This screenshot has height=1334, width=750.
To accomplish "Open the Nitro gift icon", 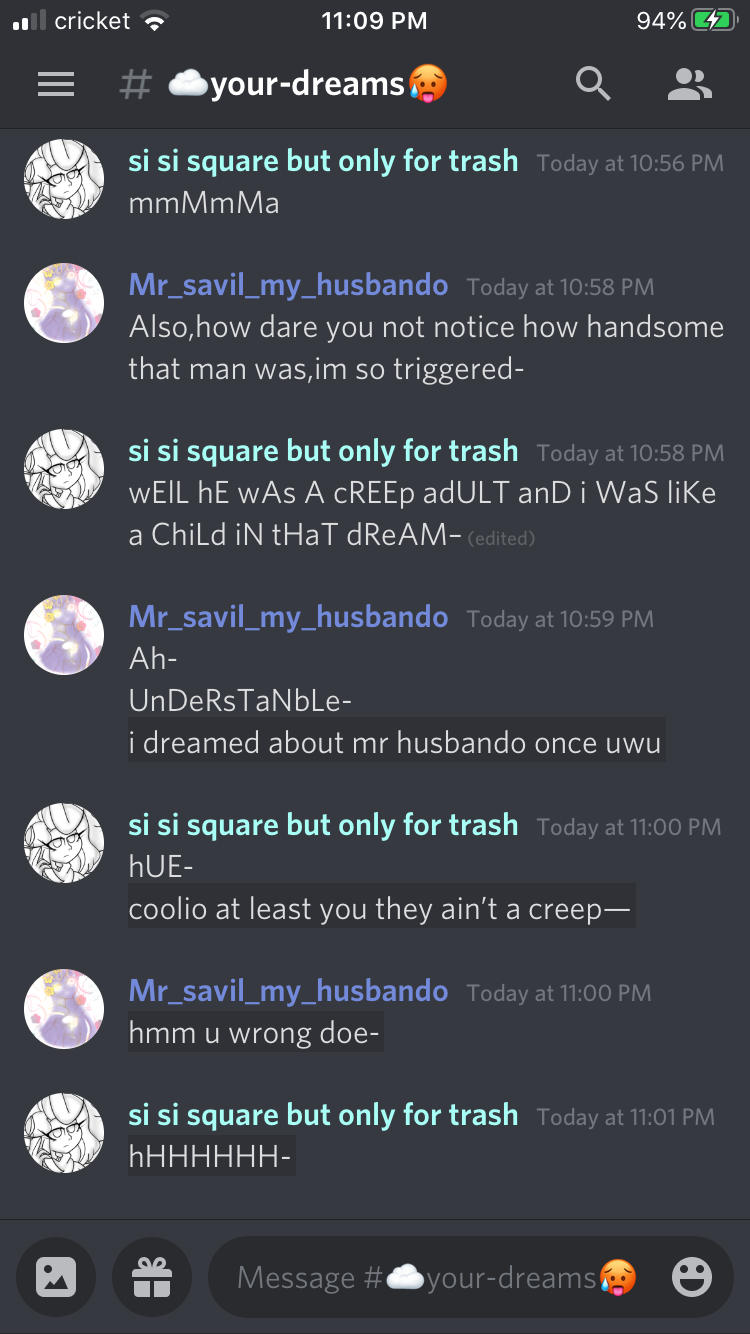I will [152, 1277].
